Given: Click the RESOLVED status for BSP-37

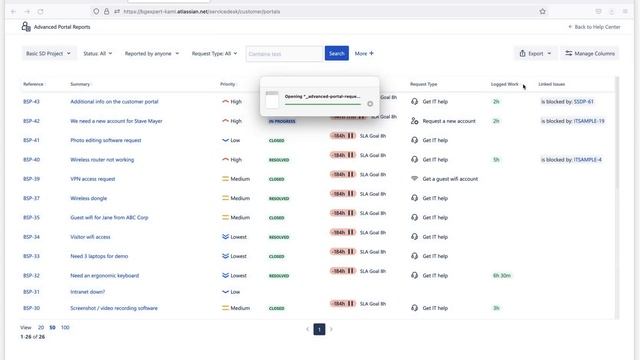Looking at the screenshot, I should click(279, 198).
